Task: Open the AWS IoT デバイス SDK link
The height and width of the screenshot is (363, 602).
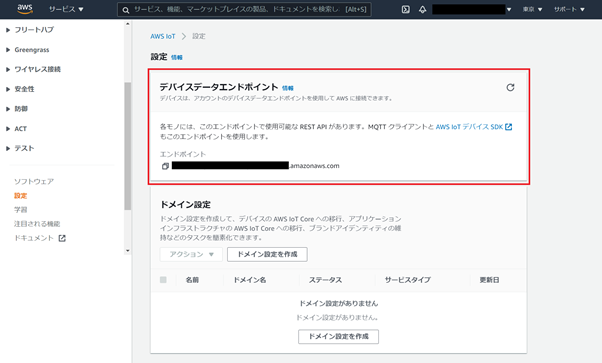Action: [474, 127]
